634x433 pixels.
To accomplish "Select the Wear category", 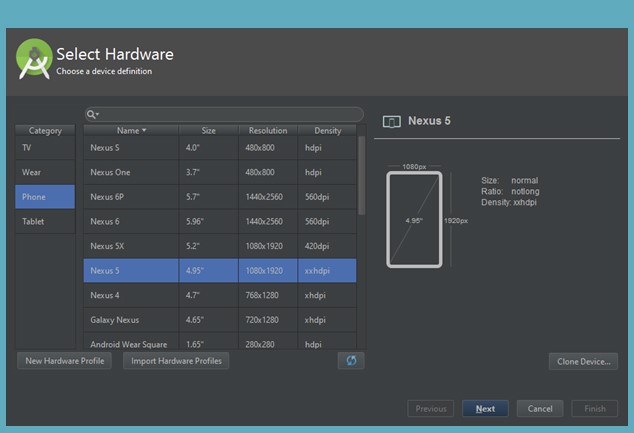I will coord(45,172).
